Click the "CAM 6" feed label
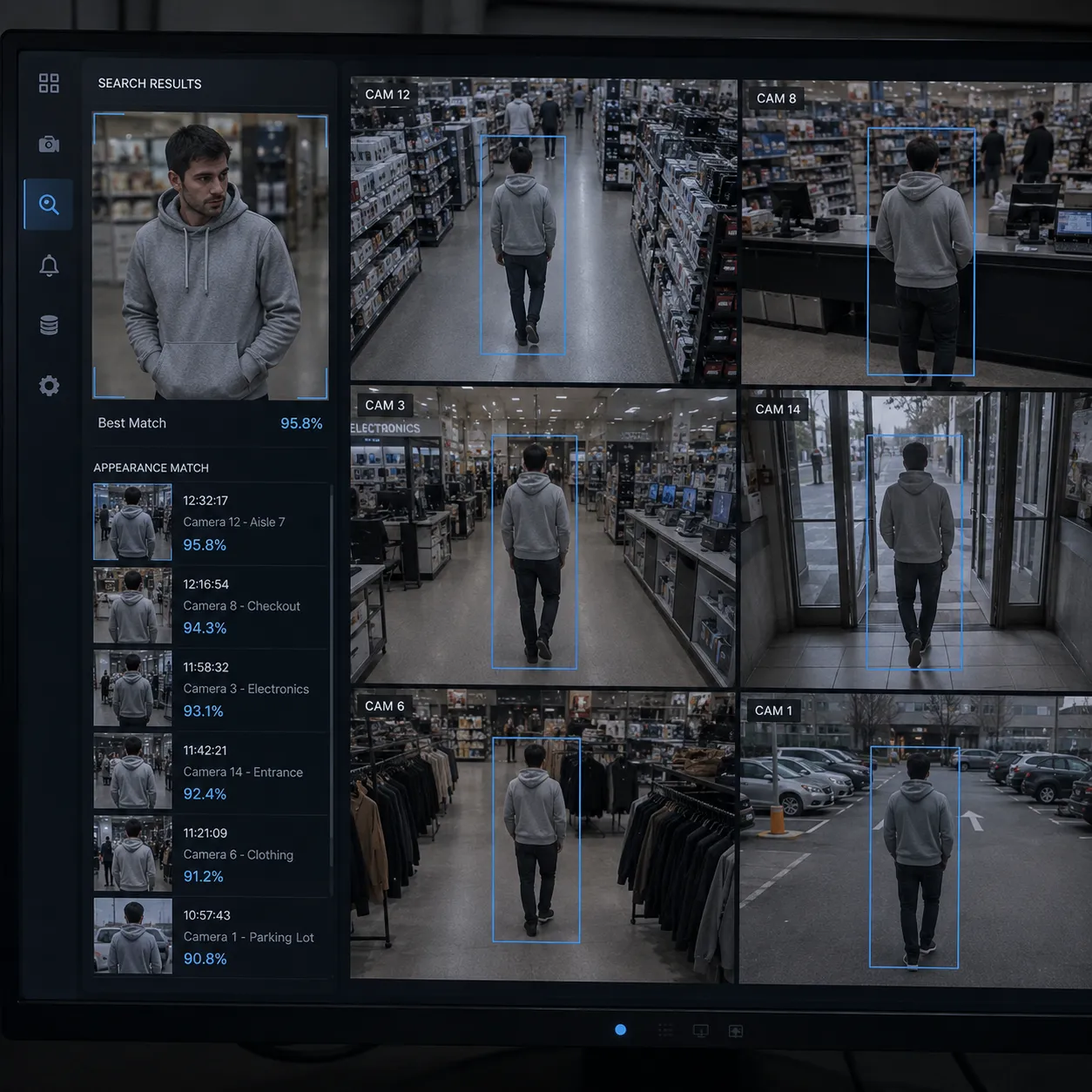 coord(384,706)
